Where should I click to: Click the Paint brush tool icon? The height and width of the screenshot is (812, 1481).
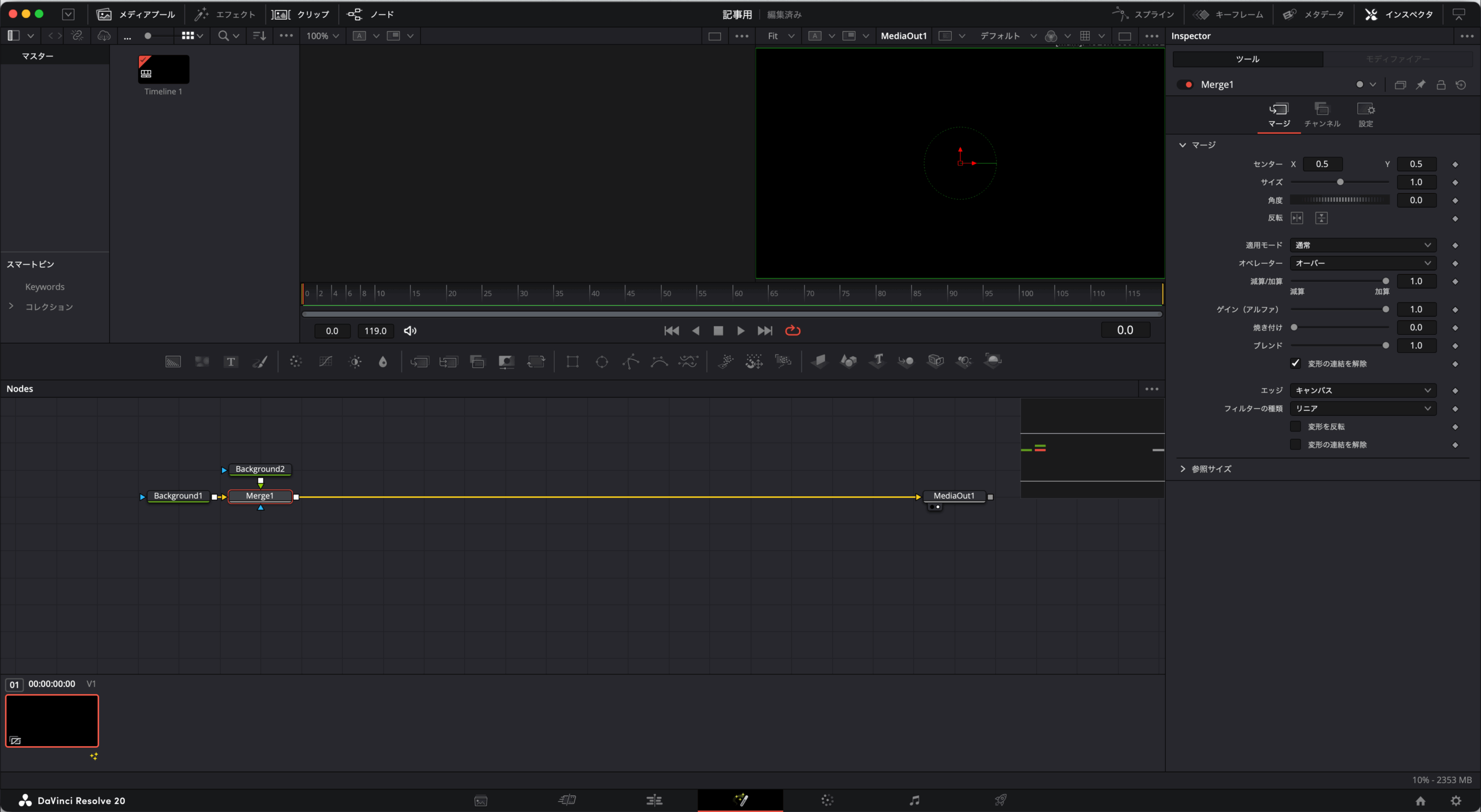click(260, 362)
